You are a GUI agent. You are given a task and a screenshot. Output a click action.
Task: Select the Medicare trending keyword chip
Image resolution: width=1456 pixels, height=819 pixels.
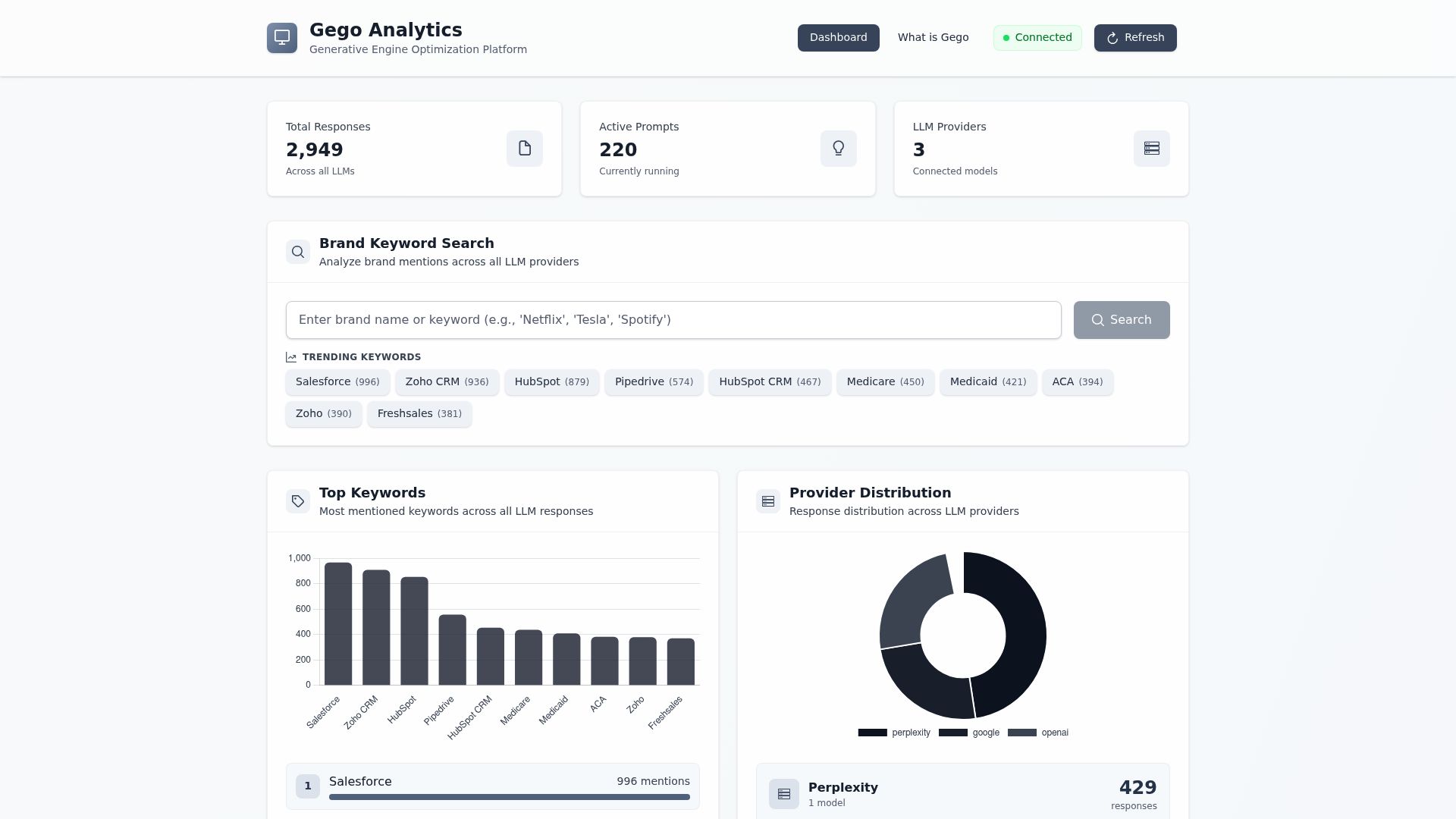click(885, 381)
